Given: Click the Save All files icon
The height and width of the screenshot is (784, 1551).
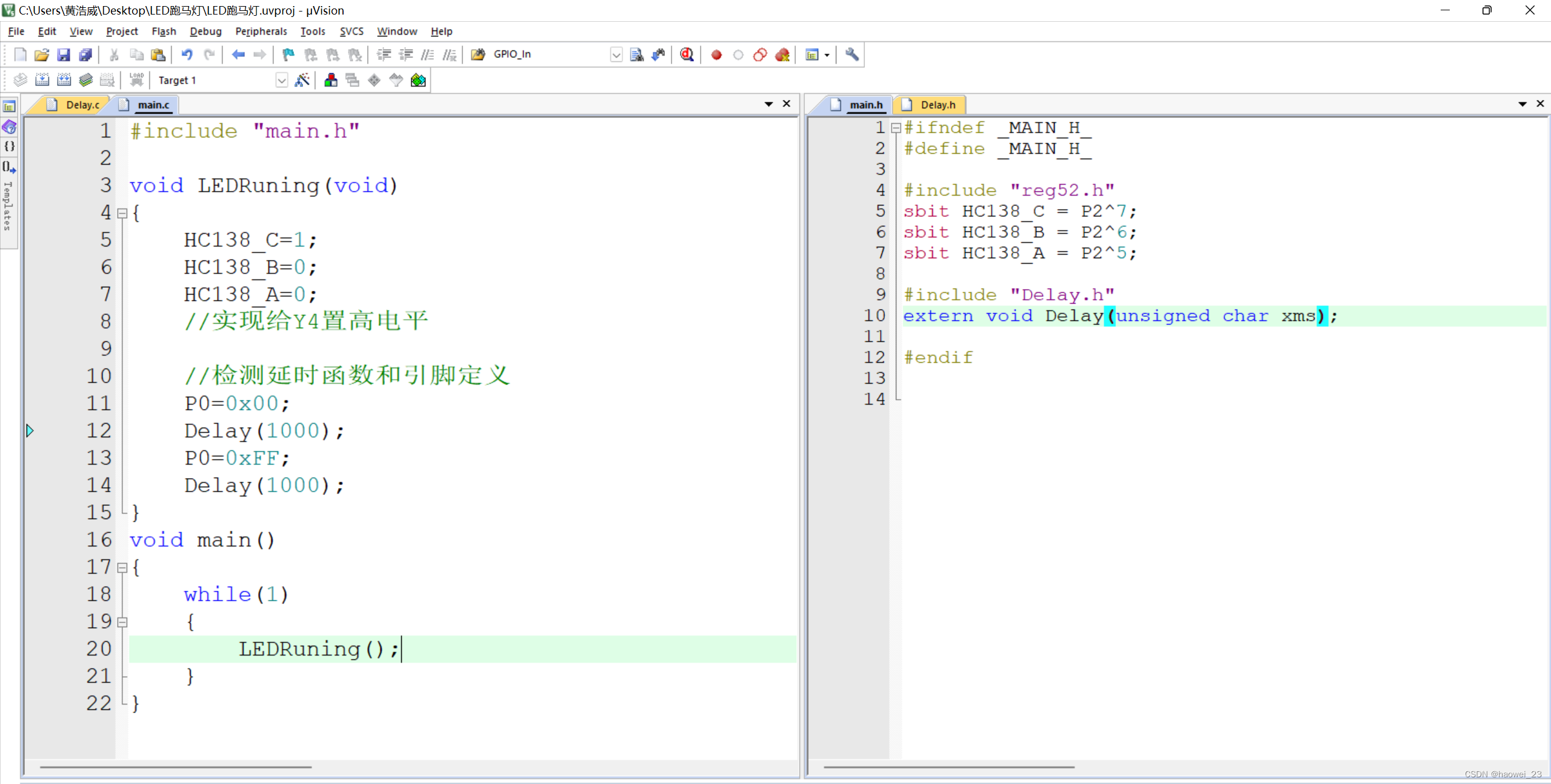Looking at the screenshot, I should pos(85,55).
